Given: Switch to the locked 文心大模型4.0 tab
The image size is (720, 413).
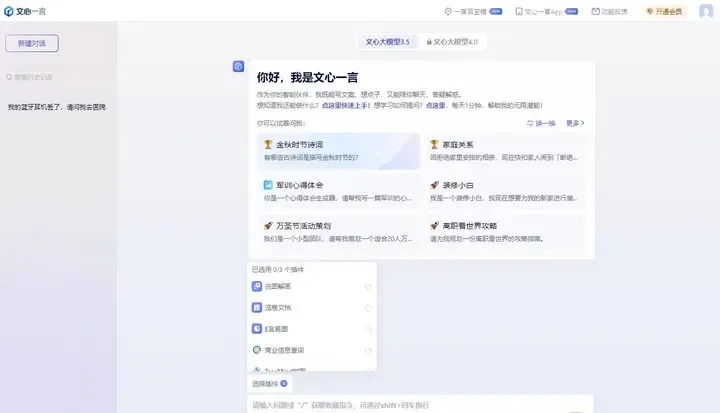Looking at the screenshot, I should coord(452,42).
